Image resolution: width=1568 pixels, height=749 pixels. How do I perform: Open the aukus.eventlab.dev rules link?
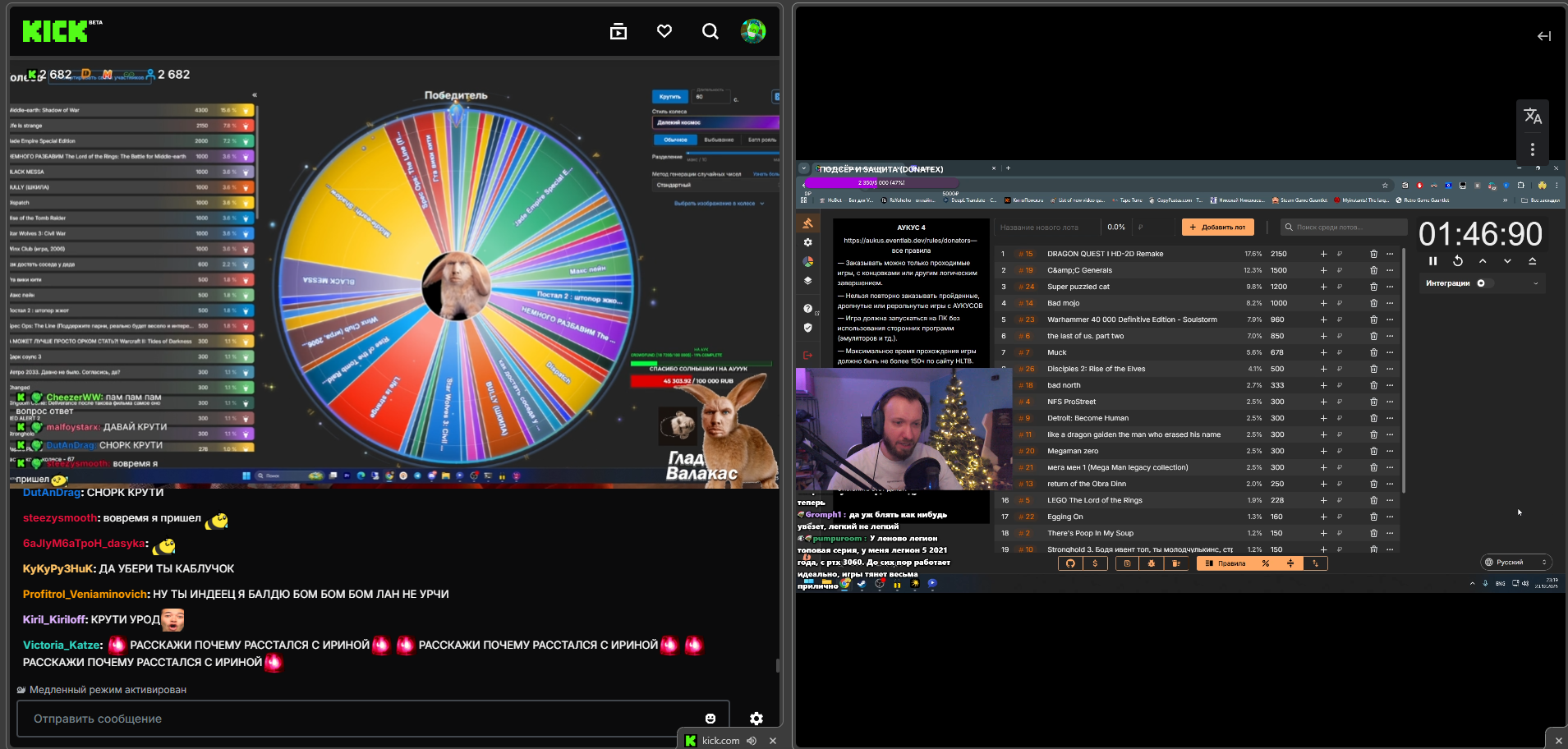tap(910, 241)
